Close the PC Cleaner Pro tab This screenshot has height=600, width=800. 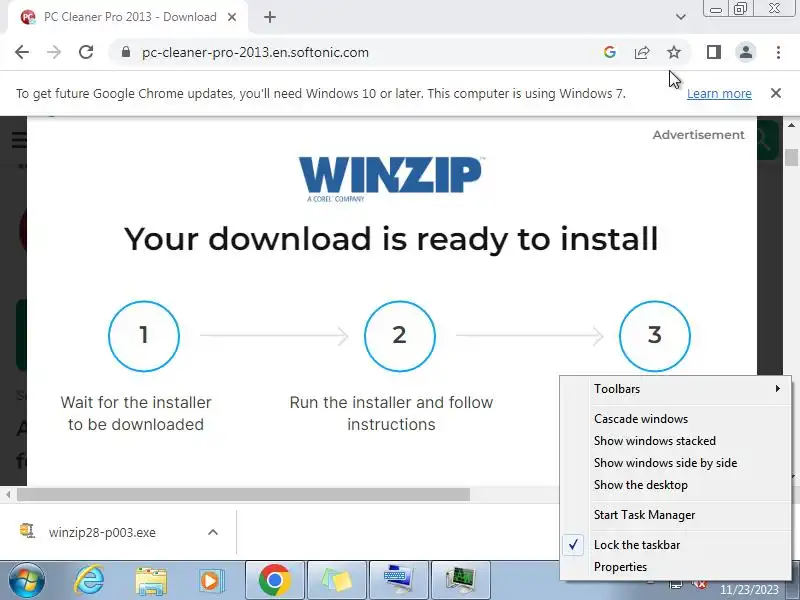pyautogui.click(x=232, y=17)
